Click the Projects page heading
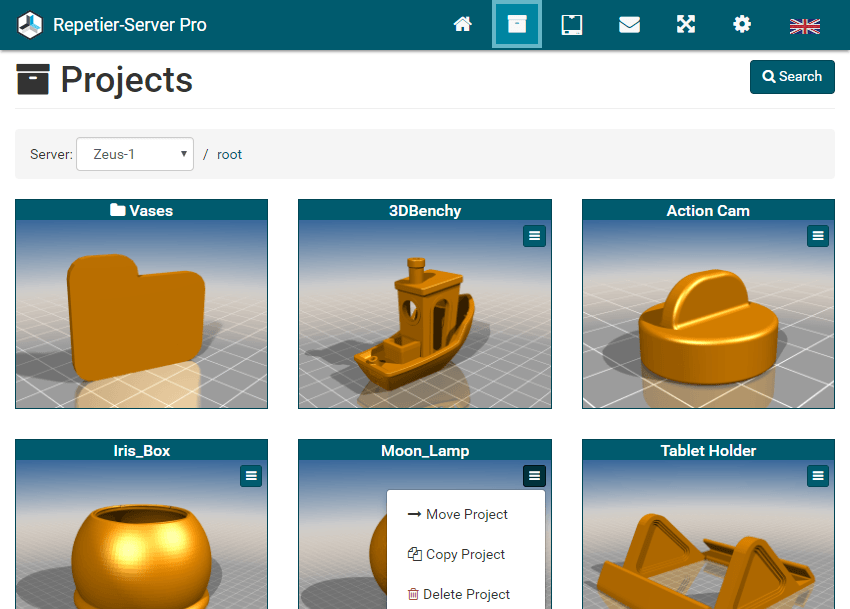This screenshot has height=609, width=850. (x=126, y=80)
